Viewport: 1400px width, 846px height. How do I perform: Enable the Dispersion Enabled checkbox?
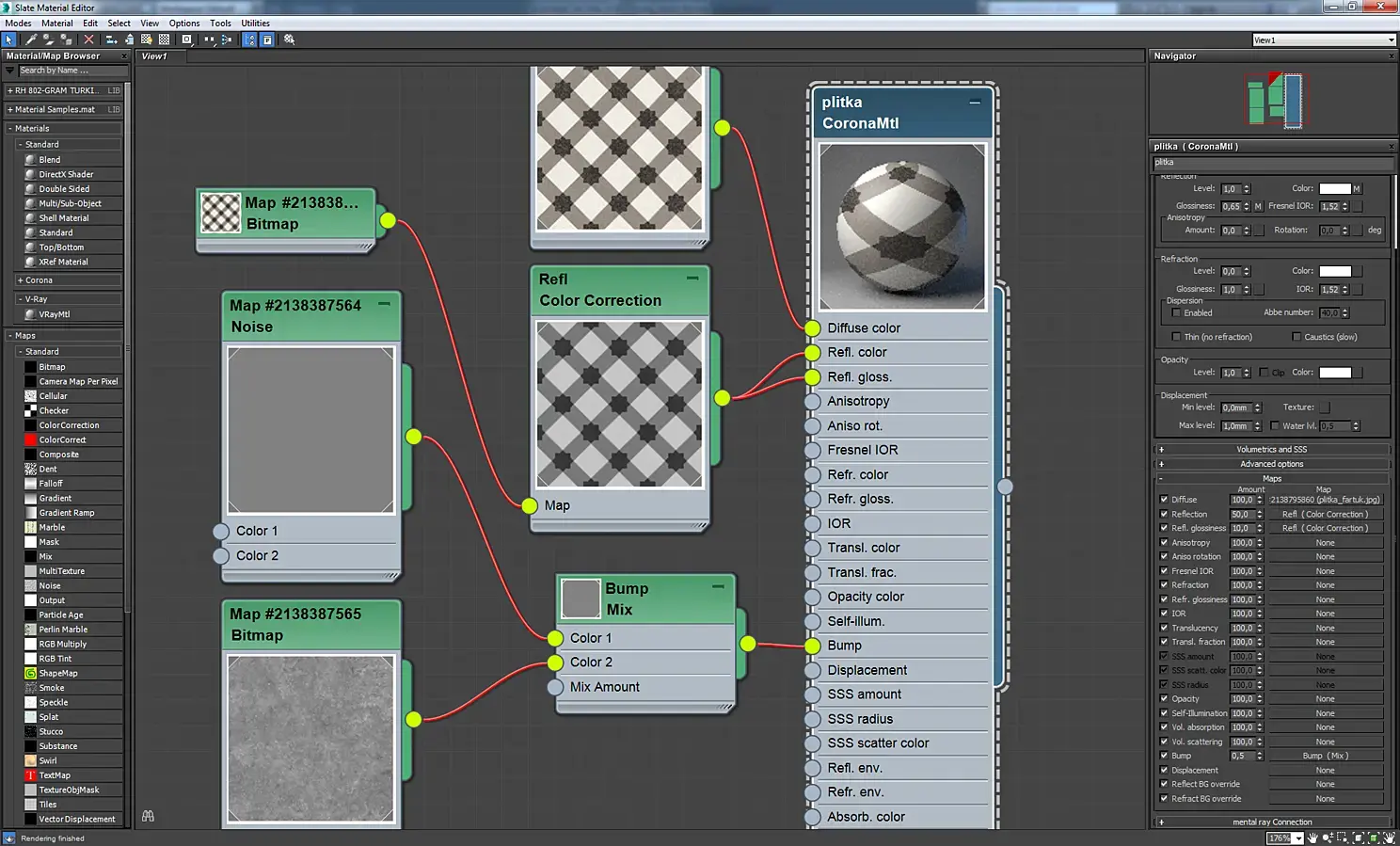[x=1176, y=312]
